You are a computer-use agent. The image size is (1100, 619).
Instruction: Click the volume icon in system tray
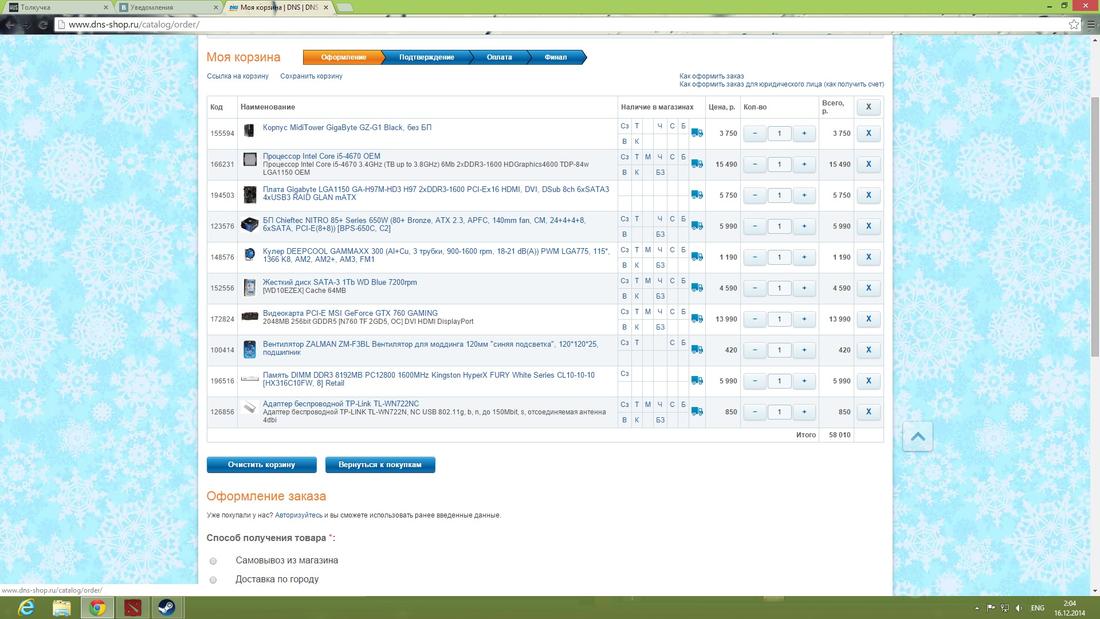pyautogui.click(x=1019, y=608)
